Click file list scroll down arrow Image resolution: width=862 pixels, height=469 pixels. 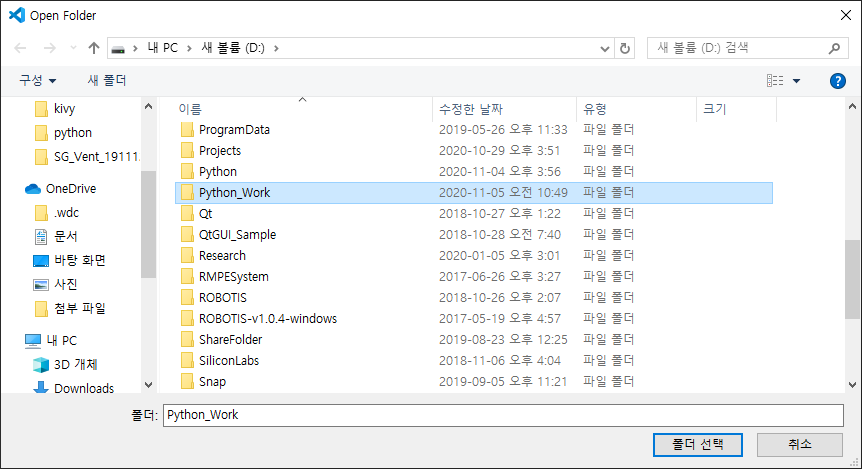(x=852, y=385)
